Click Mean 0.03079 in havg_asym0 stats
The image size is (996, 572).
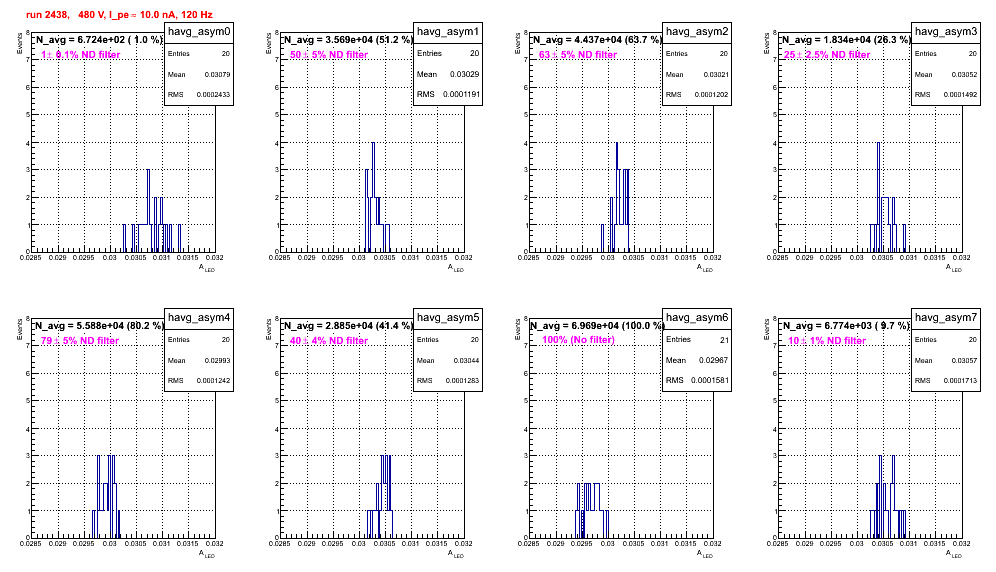(199, 74)
